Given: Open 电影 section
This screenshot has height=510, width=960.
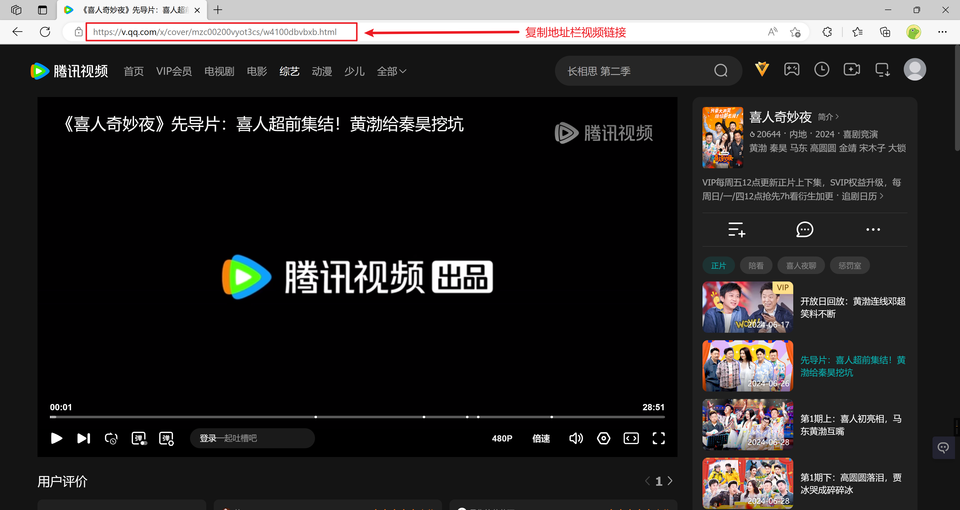Looking at the screenshot, I should [257, 71].
